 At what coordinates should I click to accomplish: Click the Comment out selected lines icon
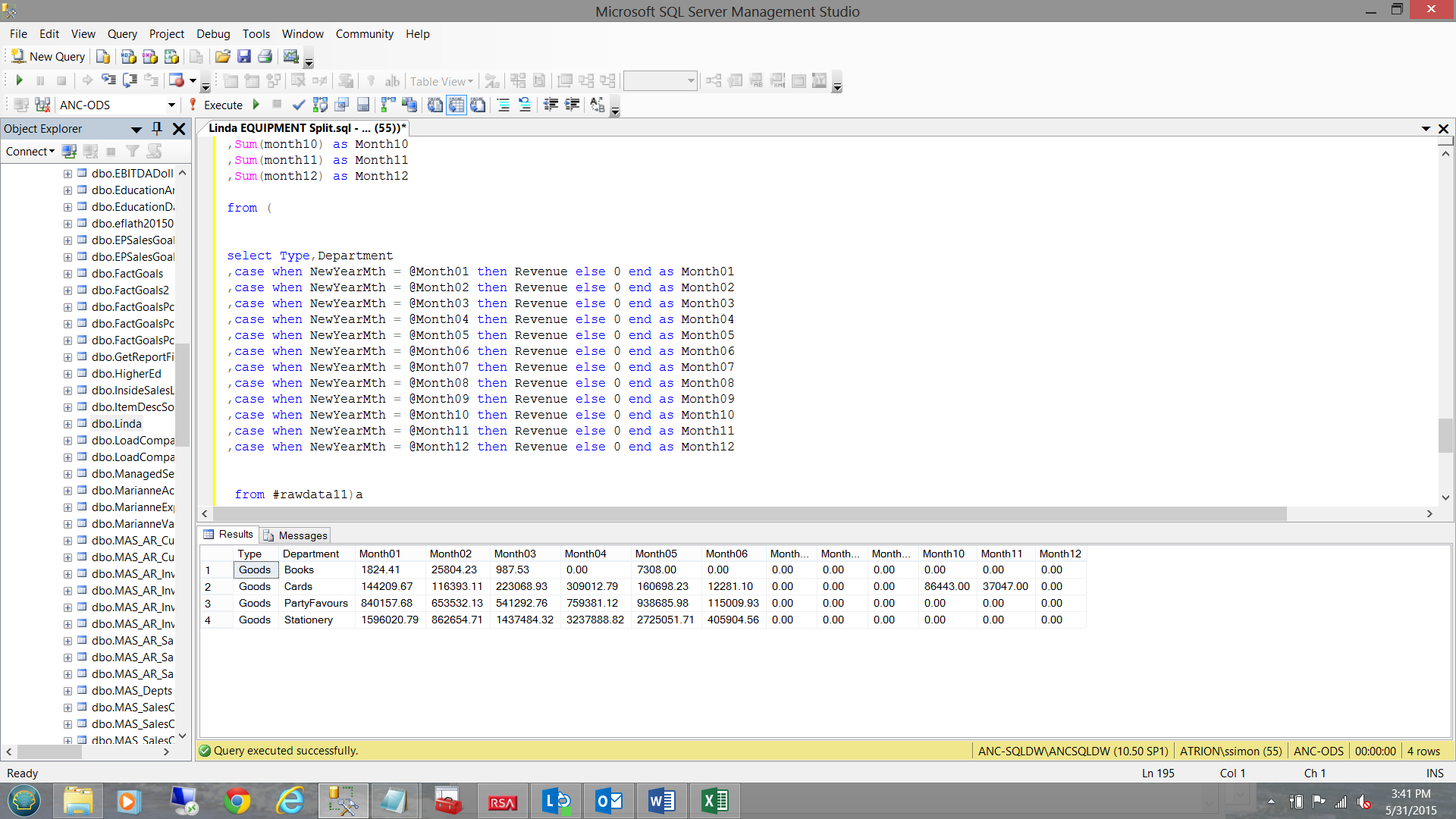pyautogui.click(x=503, y=105)
